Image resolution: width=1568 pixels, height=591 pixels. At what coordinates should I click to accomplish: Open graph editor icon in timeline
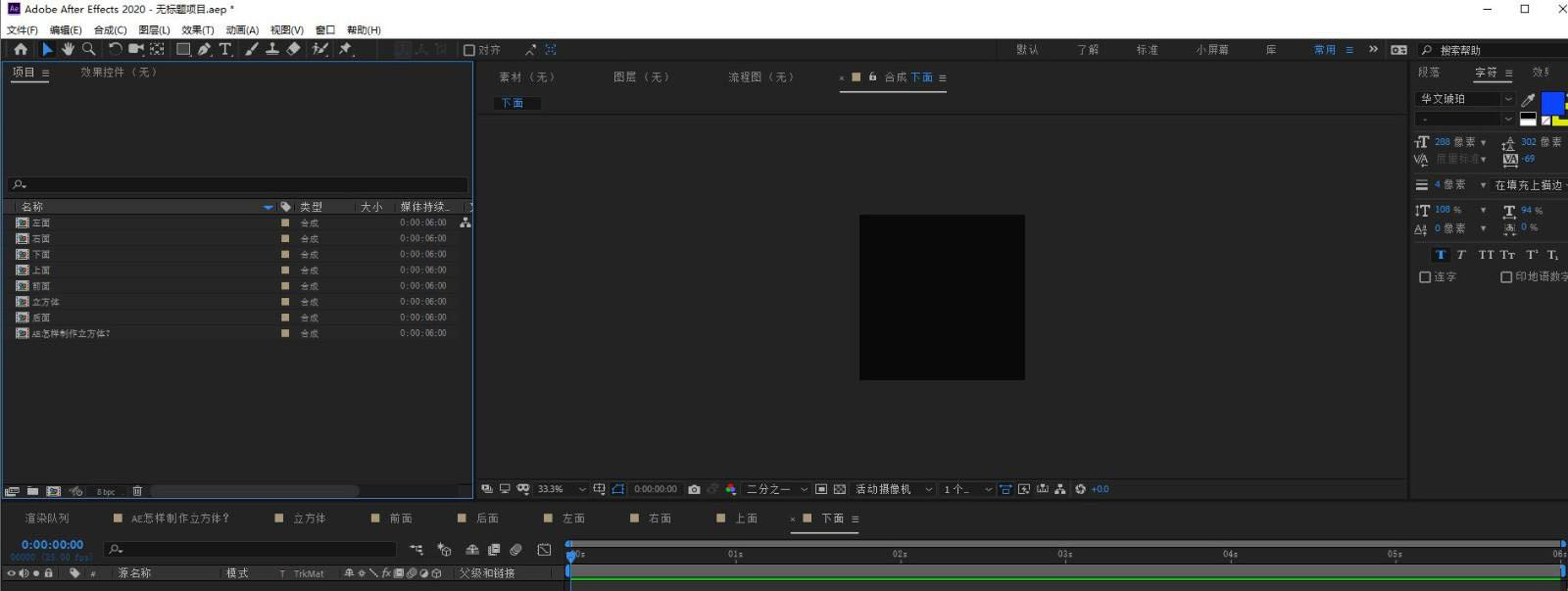pos(544,550)
